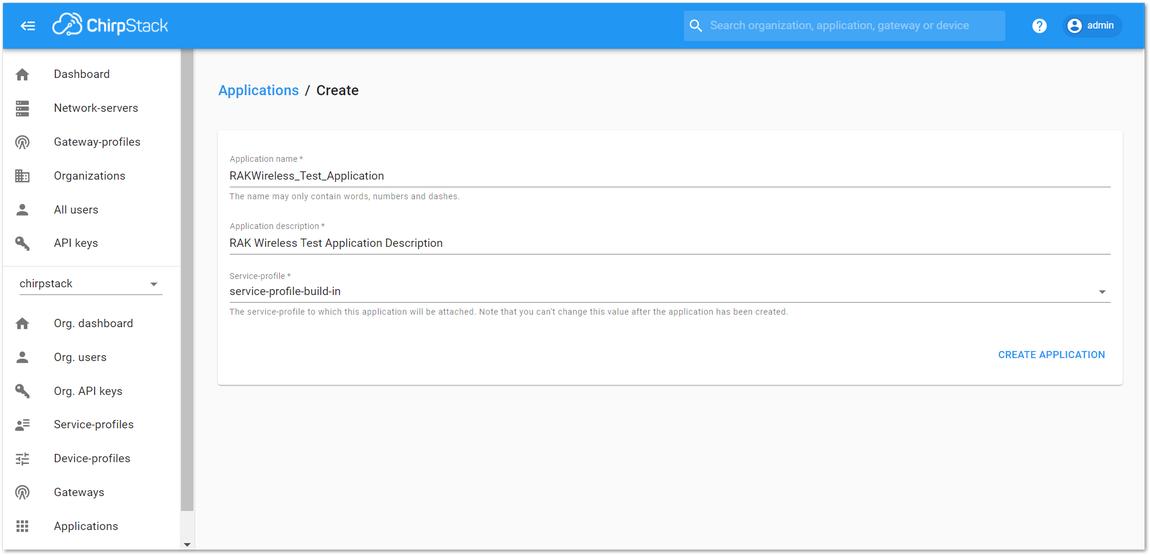Click the Org. dashboard home icon

(23, 323)
